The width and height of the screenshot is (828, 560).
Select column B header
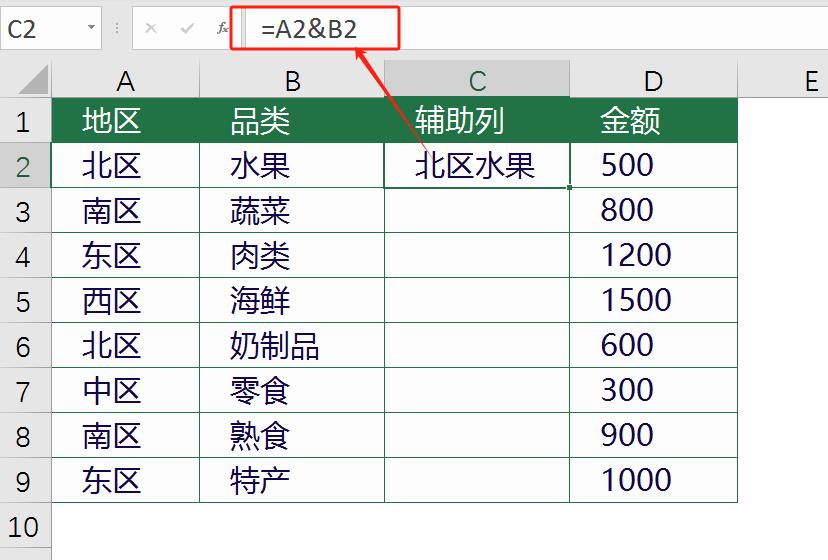coord(292,80)
